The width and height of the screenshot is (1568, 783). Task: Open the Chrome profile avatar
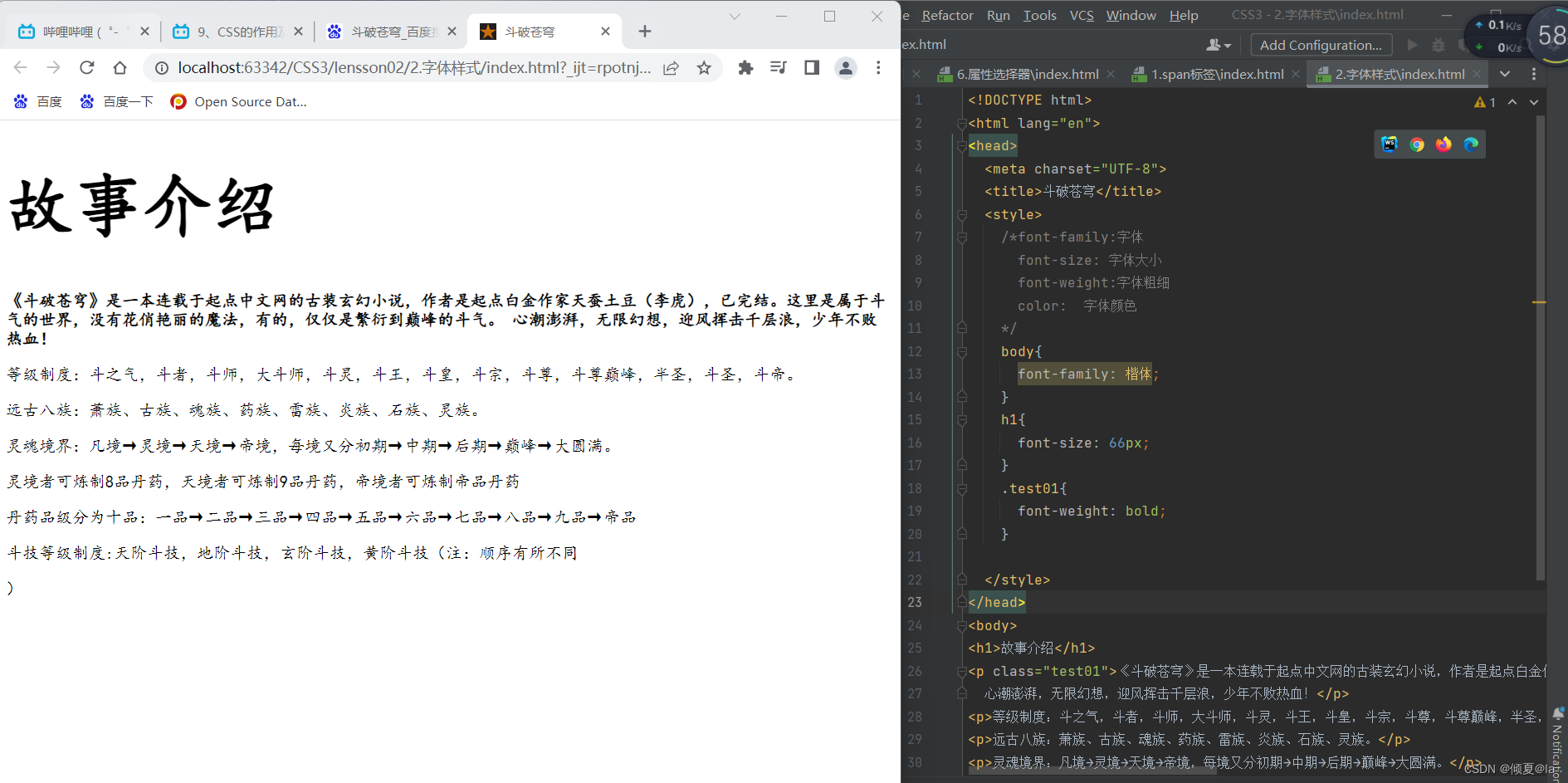845,68
